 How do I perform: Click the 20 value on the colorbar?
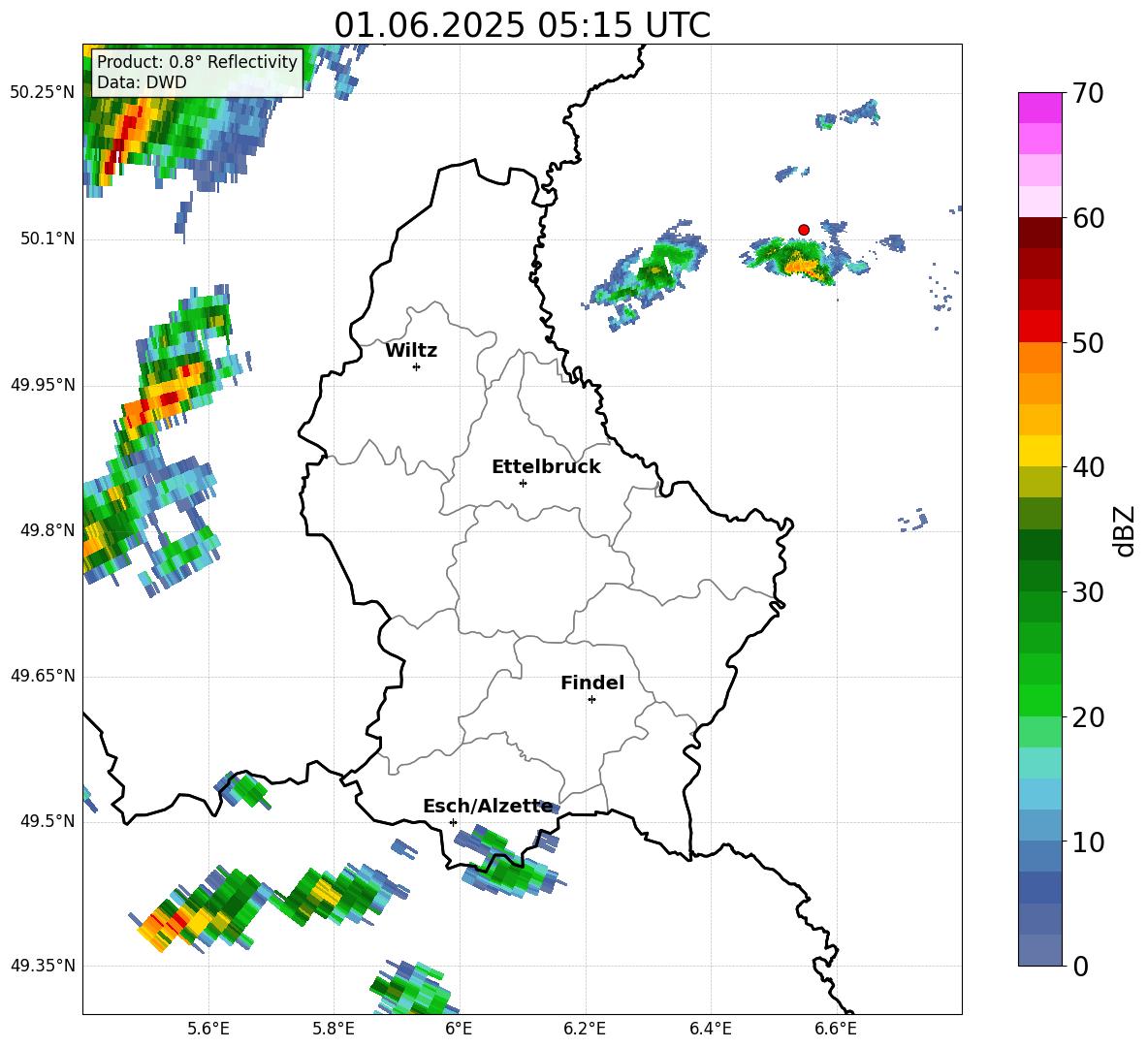click(1088, 717)
